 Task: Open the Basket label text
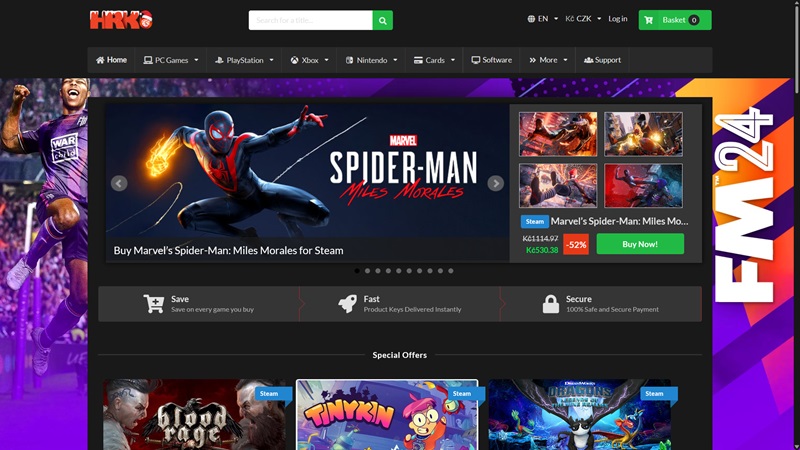pyautogui.click(x=673, y=20)
